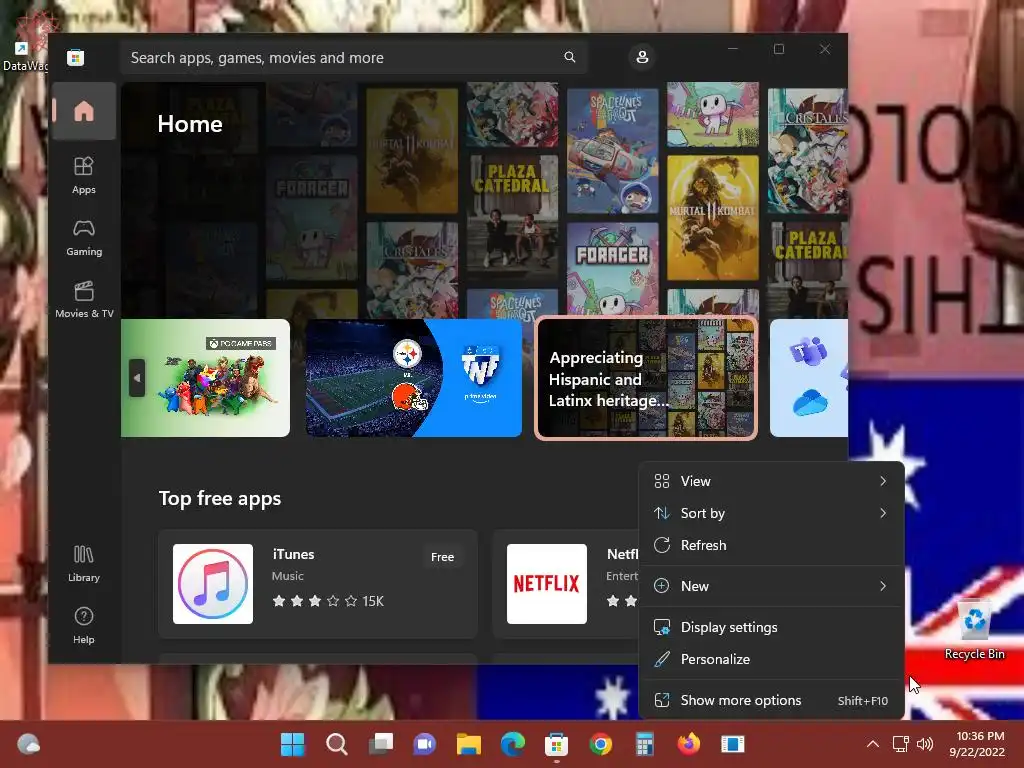
Task: Open Display settings from context menu
Action: coord(771,628)
